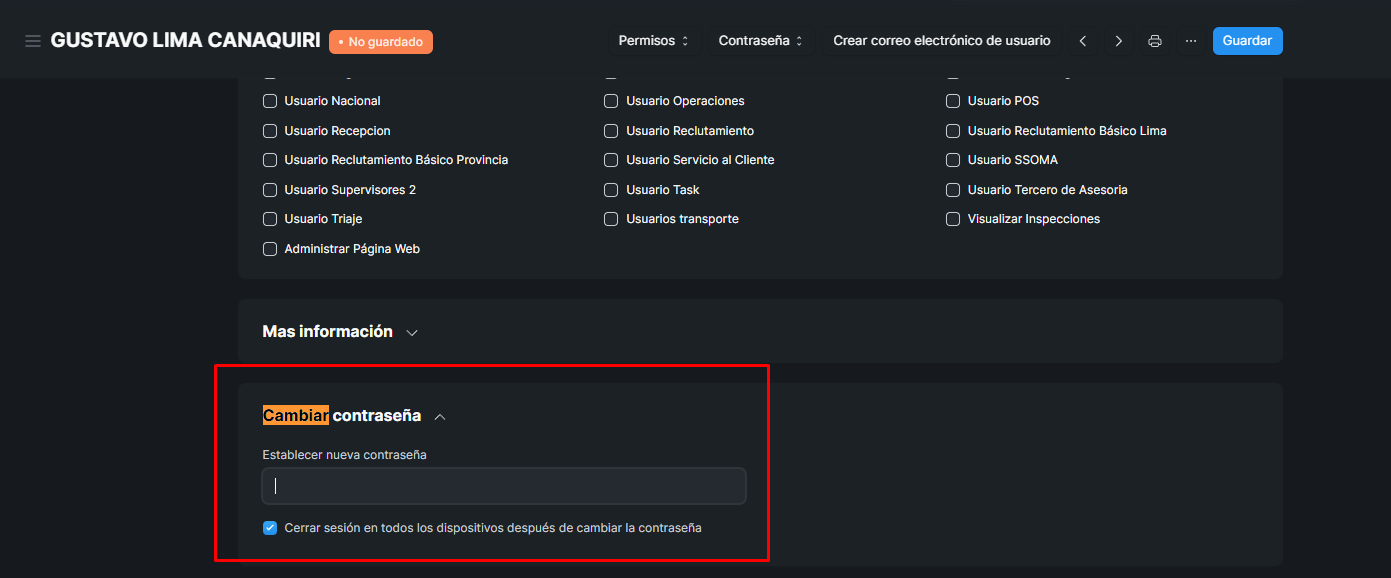The height and width of the screenshot is (578, 1391).
Task: Open the three-dots more options menu
Action: coord(1190,41)
